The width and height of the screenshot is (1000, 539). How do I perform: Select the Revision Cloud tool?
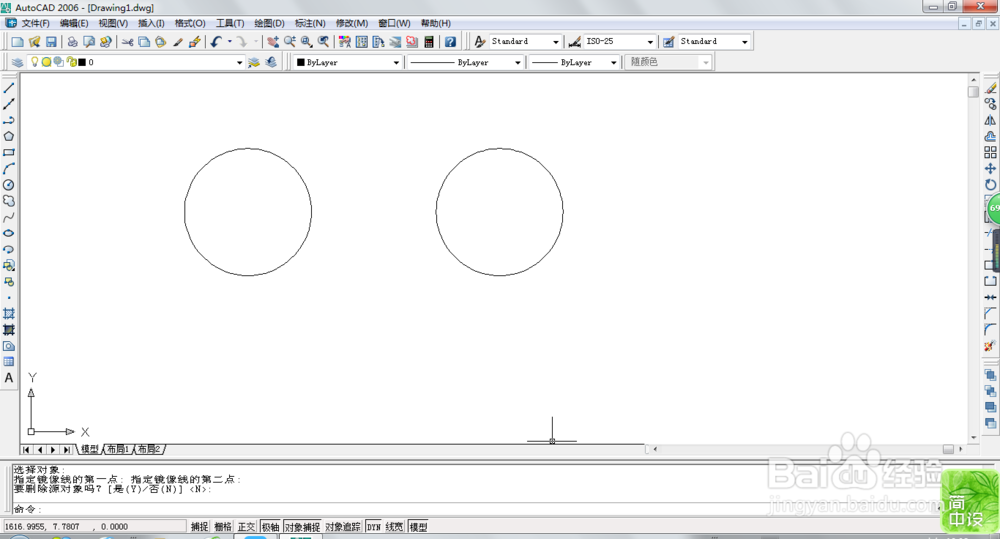(x=9, y=201)
